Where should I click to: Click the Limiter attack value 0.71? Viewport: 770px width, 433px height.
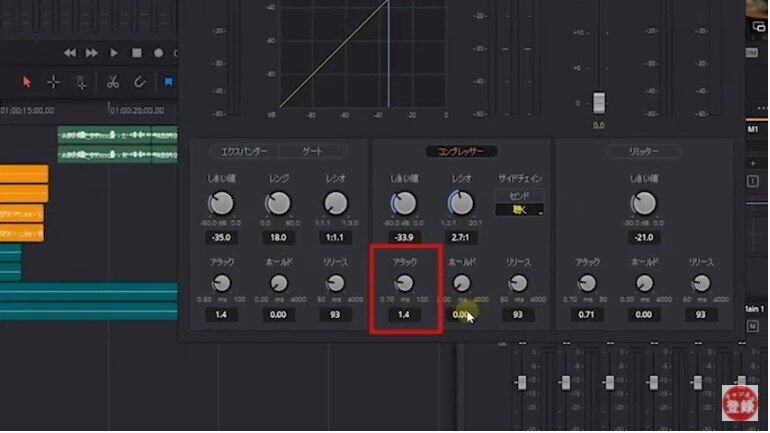(x=586, y=315)
